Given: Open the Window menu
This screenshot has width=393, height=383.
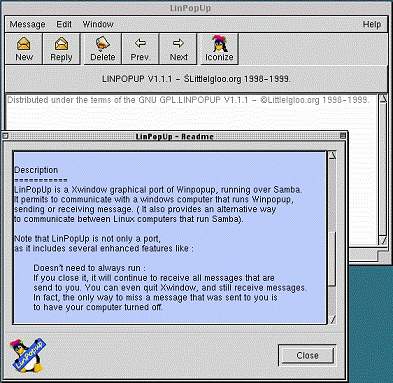Looking at the screenshot, I should 98,24.
